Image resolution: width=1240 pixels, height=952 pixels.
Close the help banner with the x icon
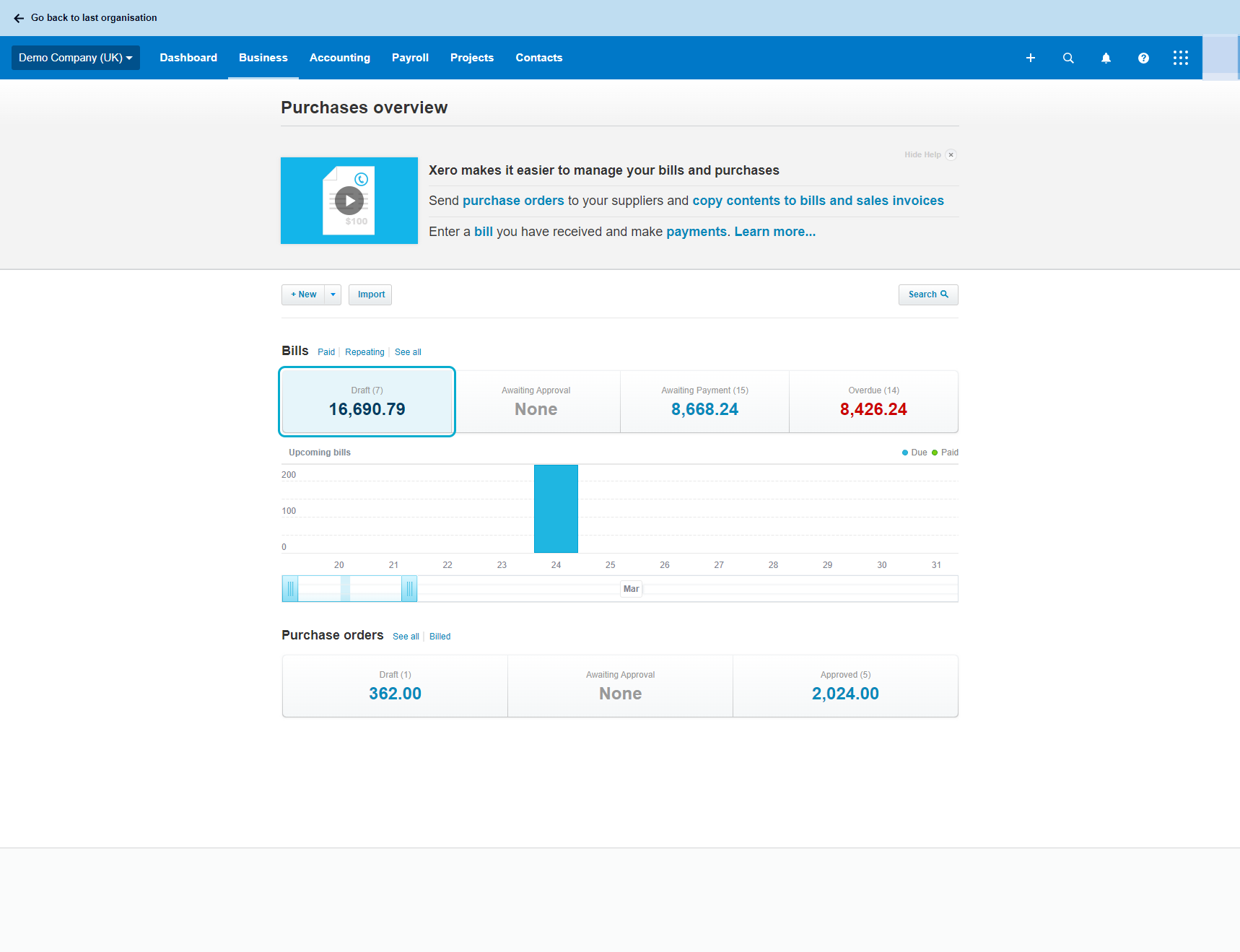(951, 154)
